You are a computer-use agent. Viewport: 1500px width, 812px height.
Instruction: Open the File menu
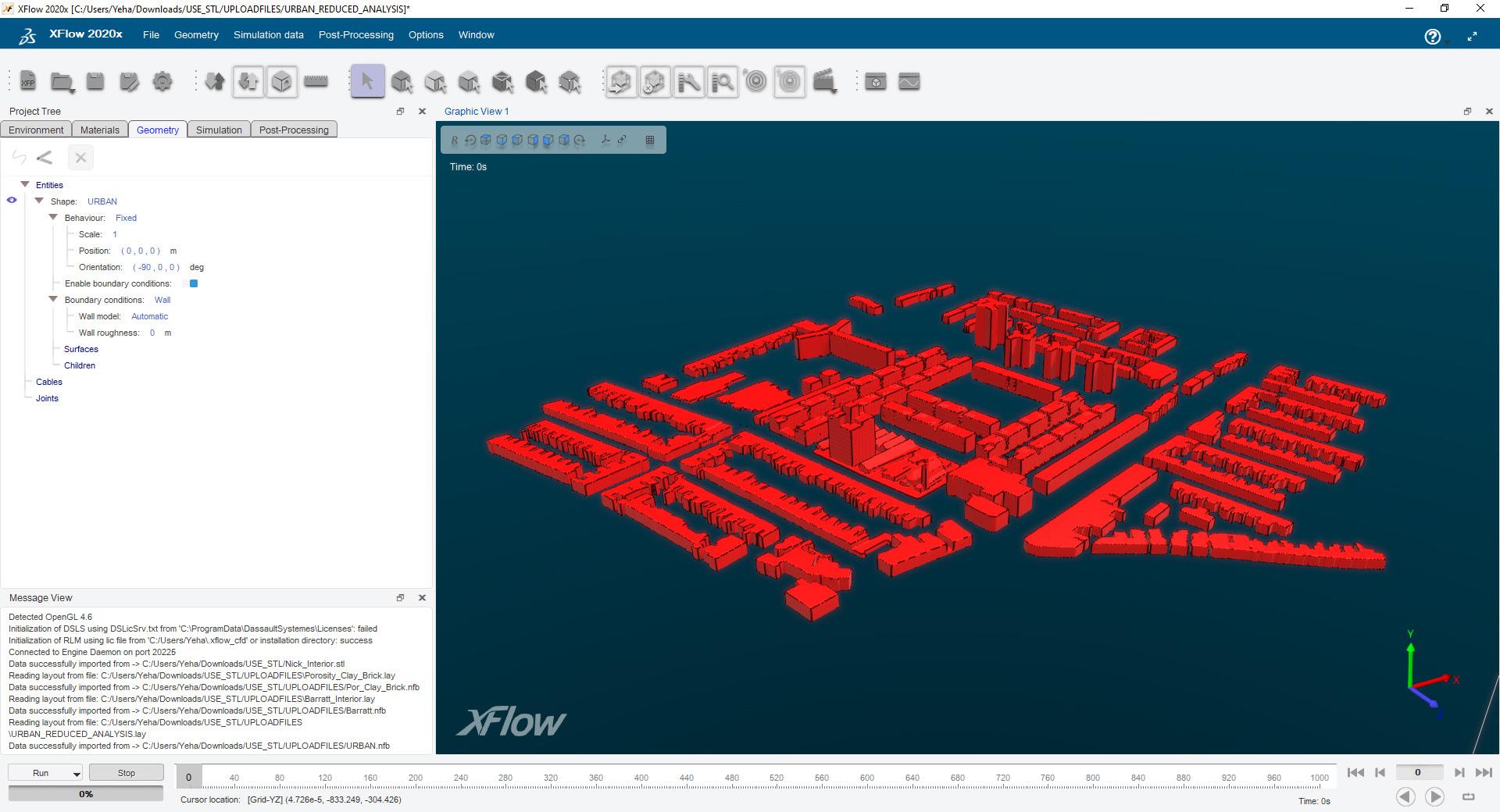pyautogui.click(x=151, y=35)
